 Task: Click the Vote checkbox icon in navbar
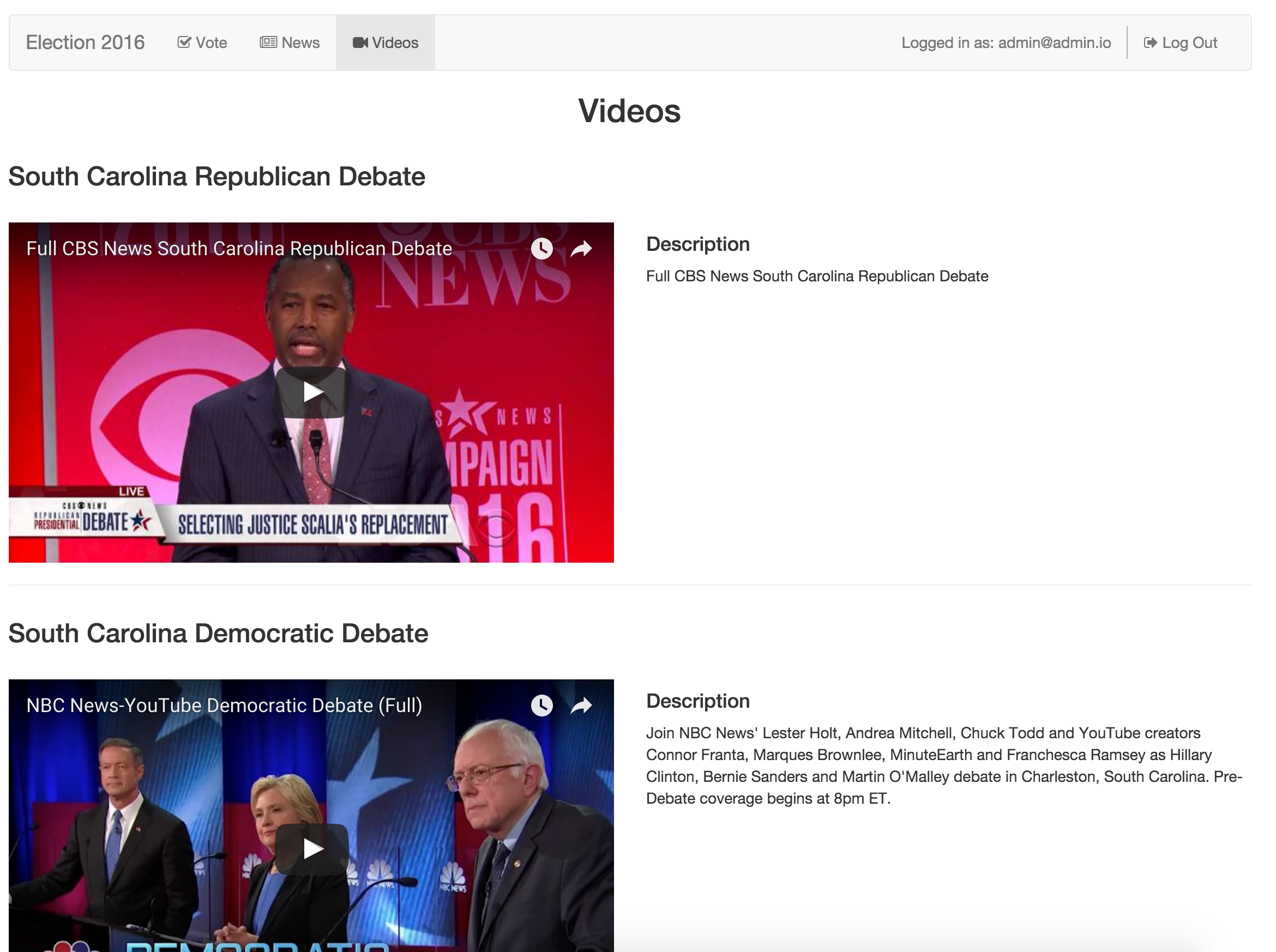click(184, 42)
